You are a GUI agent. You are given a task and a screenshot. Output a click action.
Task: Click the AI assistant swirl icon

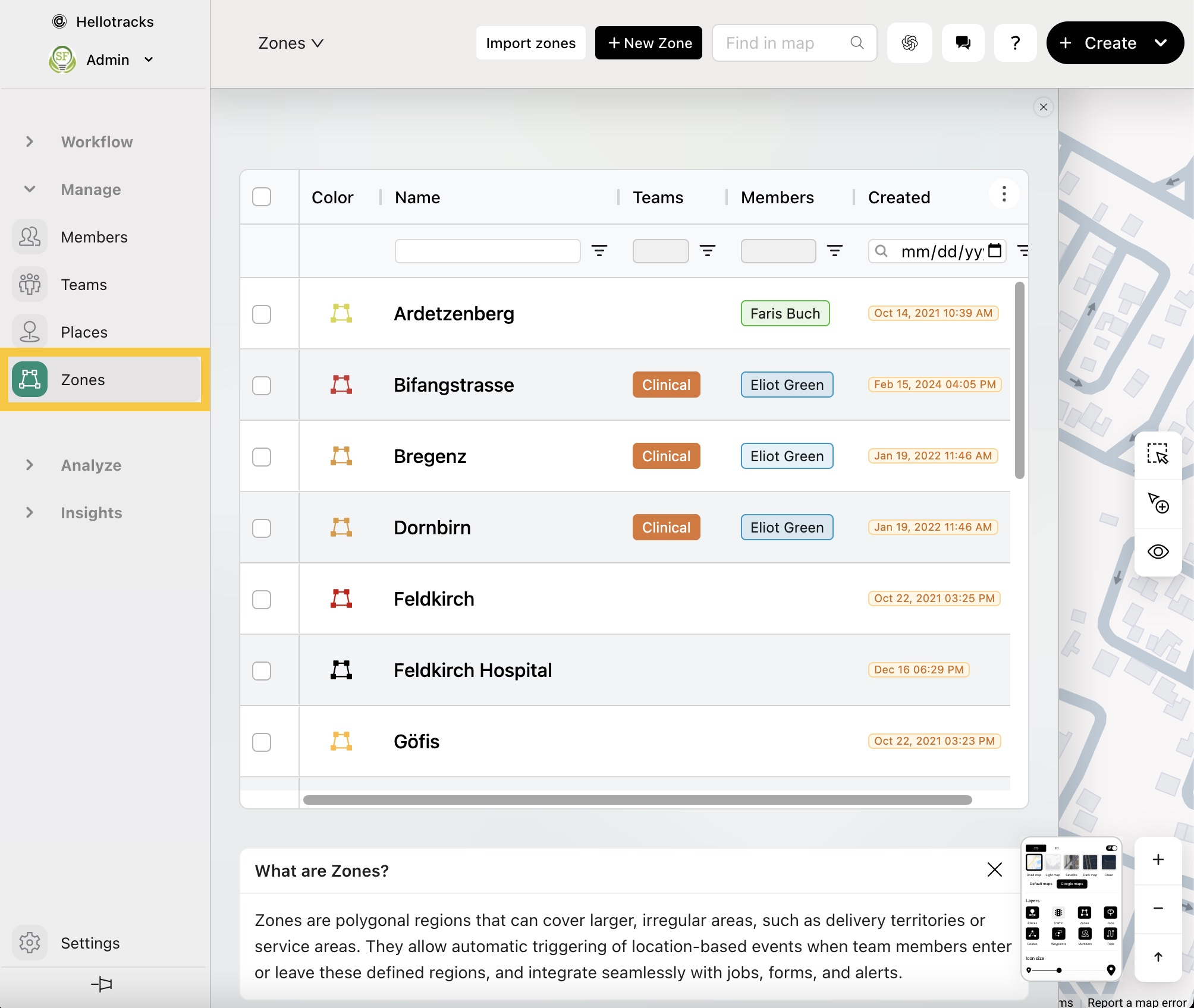909,43
